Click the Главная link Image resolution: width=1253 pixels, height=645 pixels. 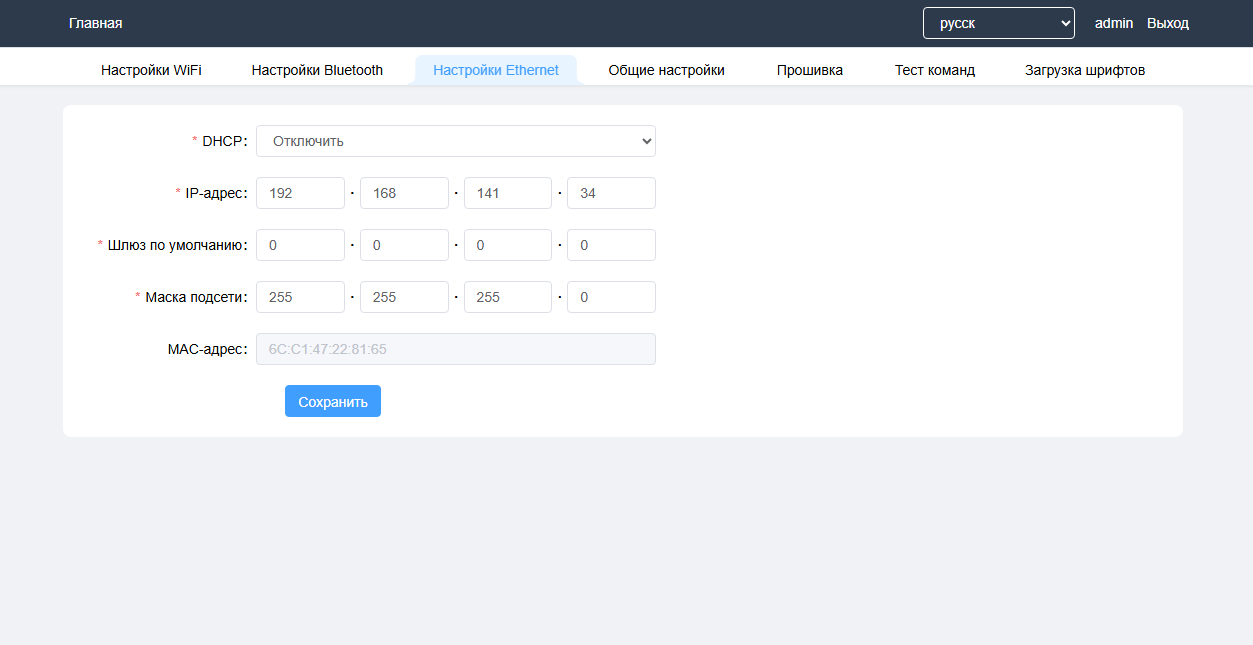pos(96,23)
